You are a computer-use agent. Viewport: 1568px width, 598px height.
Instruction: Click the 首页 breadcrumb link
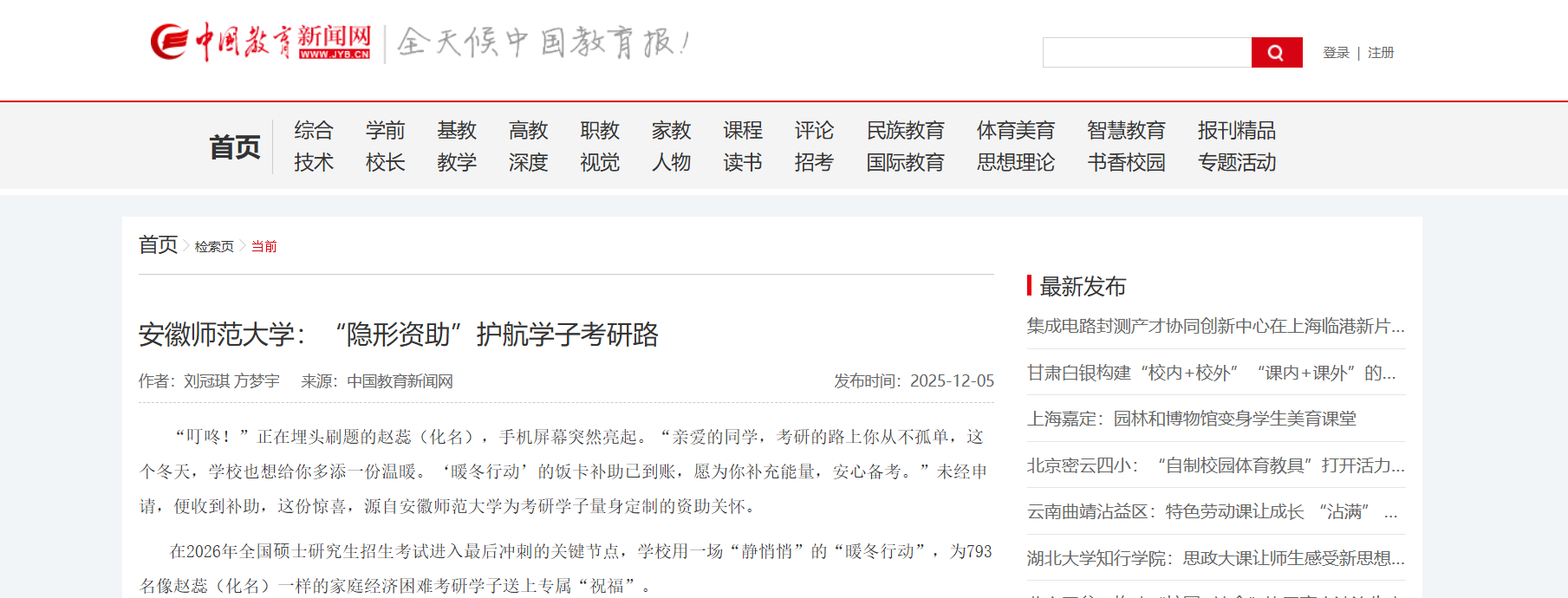click(158, 245)
